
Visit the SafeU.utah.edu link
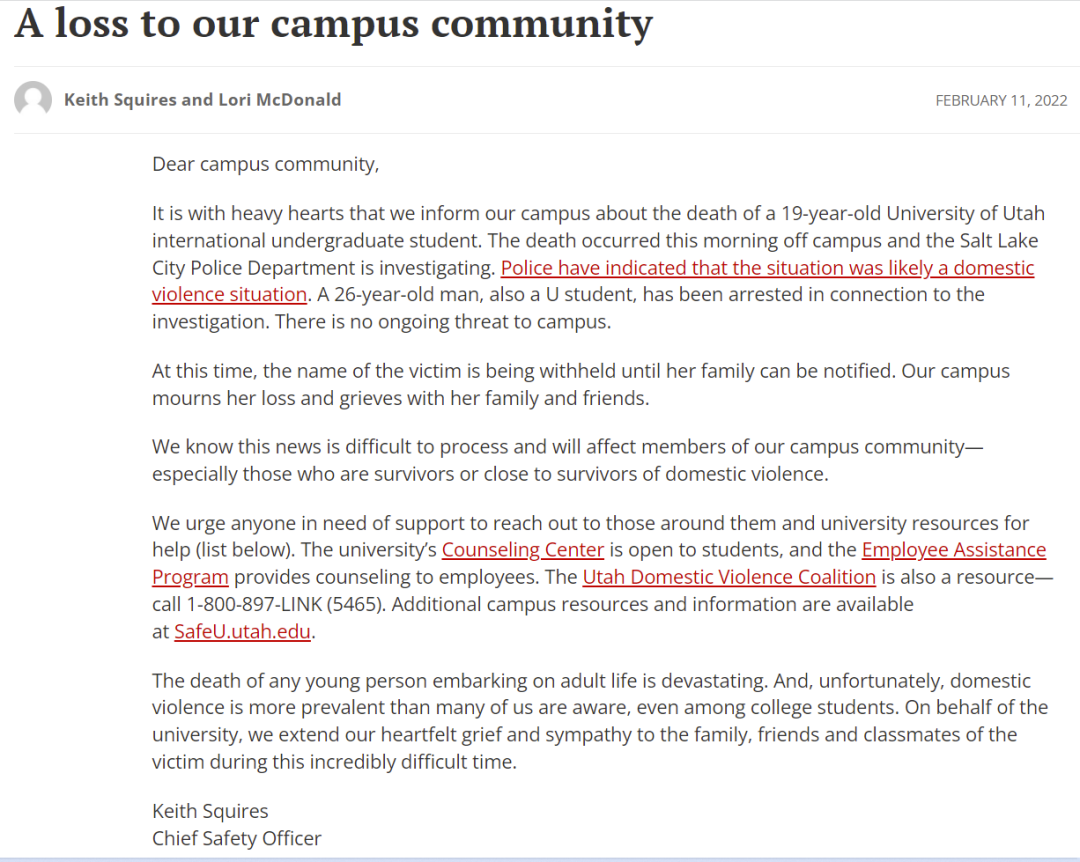[x=242, y=631]
